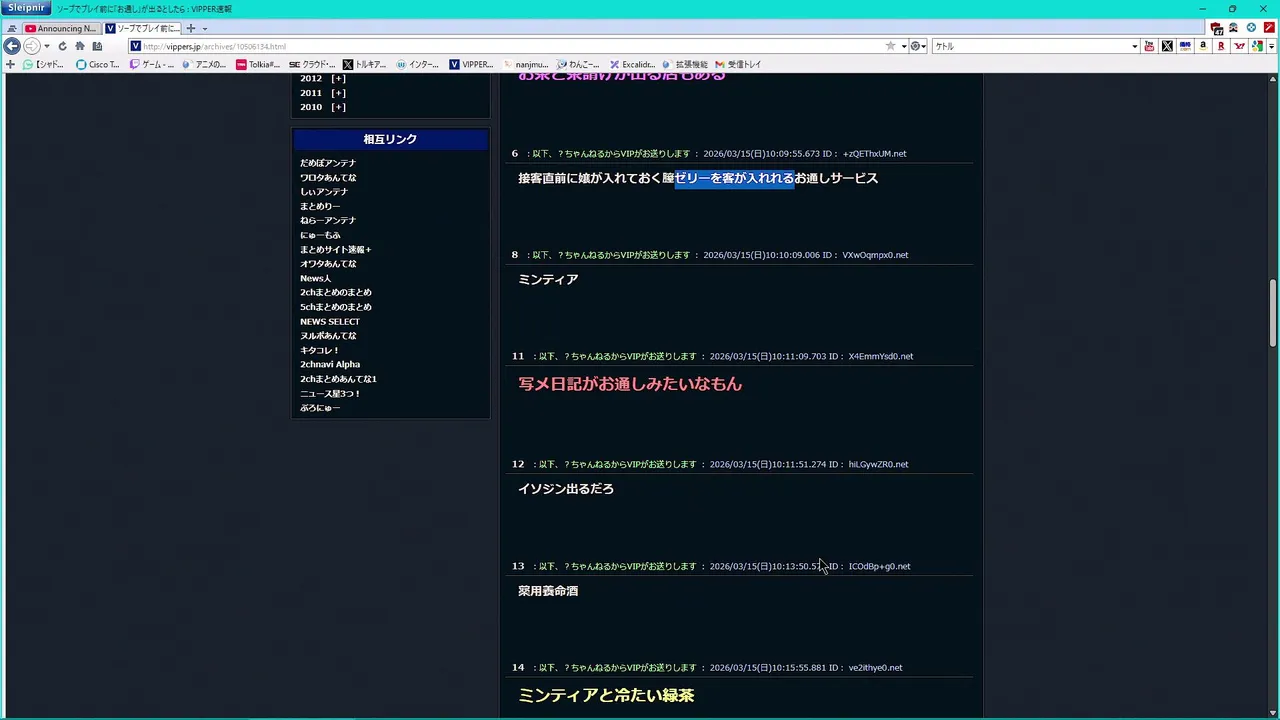The width and height of the screenshot is (1280, 720).
Task: Add a bookmark with the plus icon
Action: click(x=10, y=64)
